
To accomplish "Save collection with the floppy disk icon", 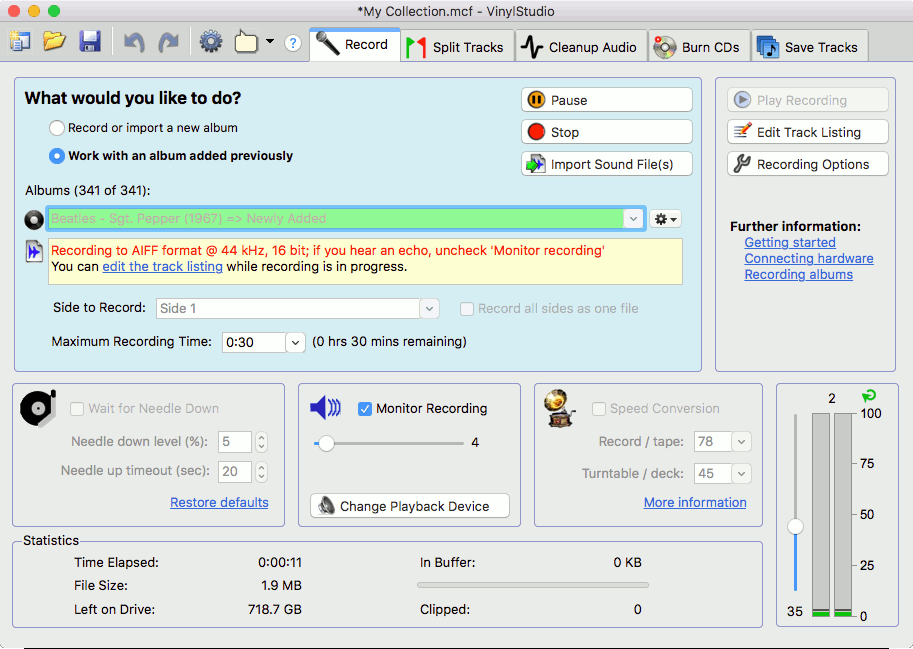I will pos(90,42).
